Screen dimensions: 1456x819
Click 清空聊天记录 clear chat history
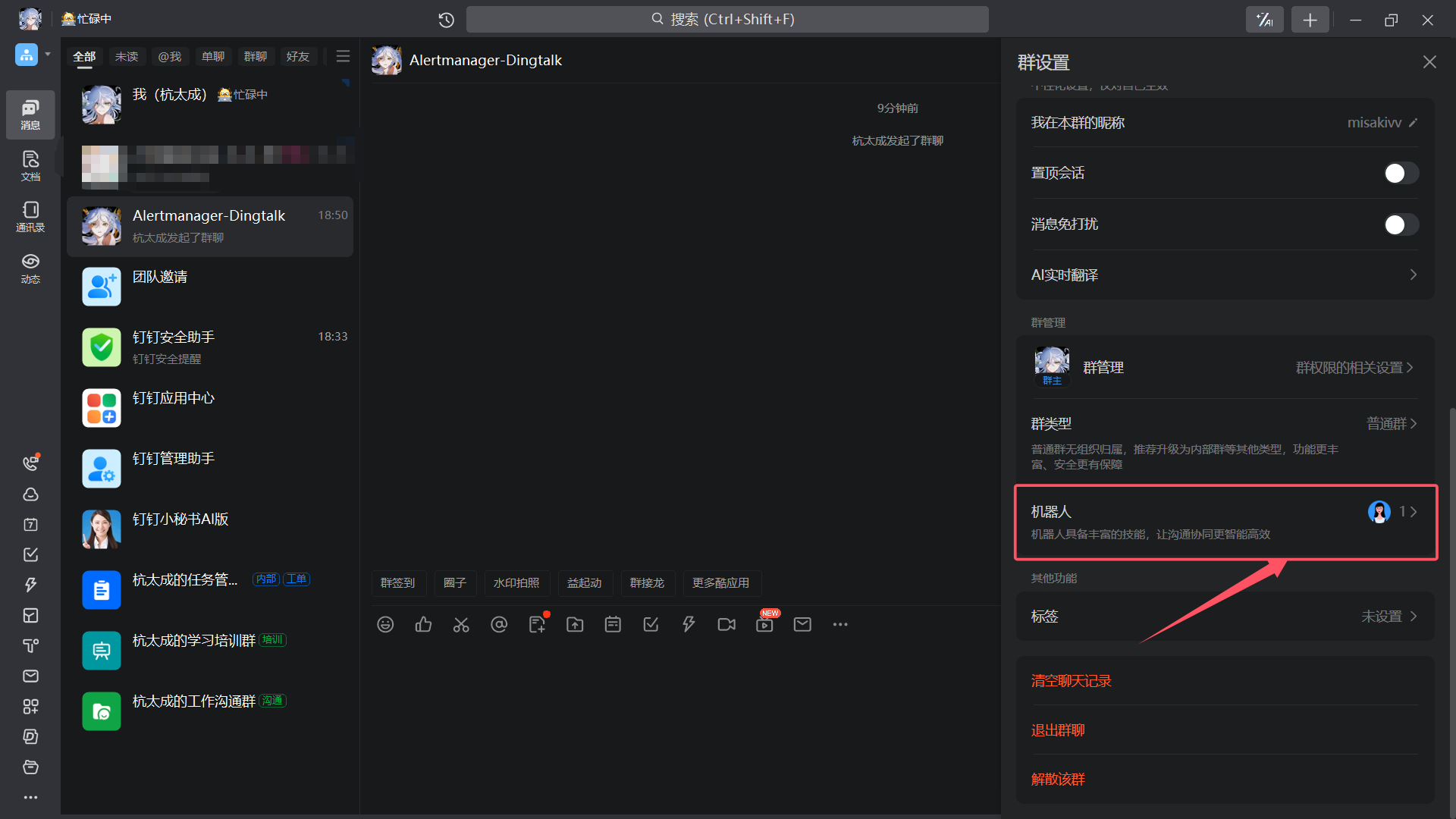[1071, 681]
